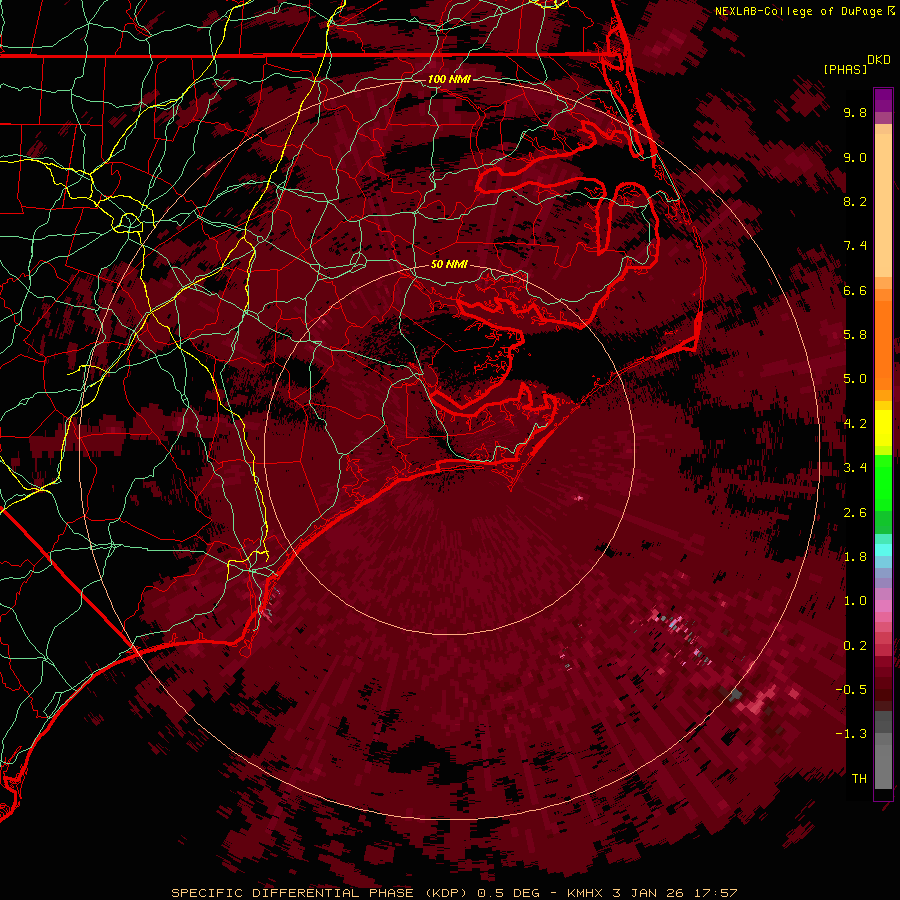
Task: Click the 9.8 color scale value
Action: tap(855, 112)
